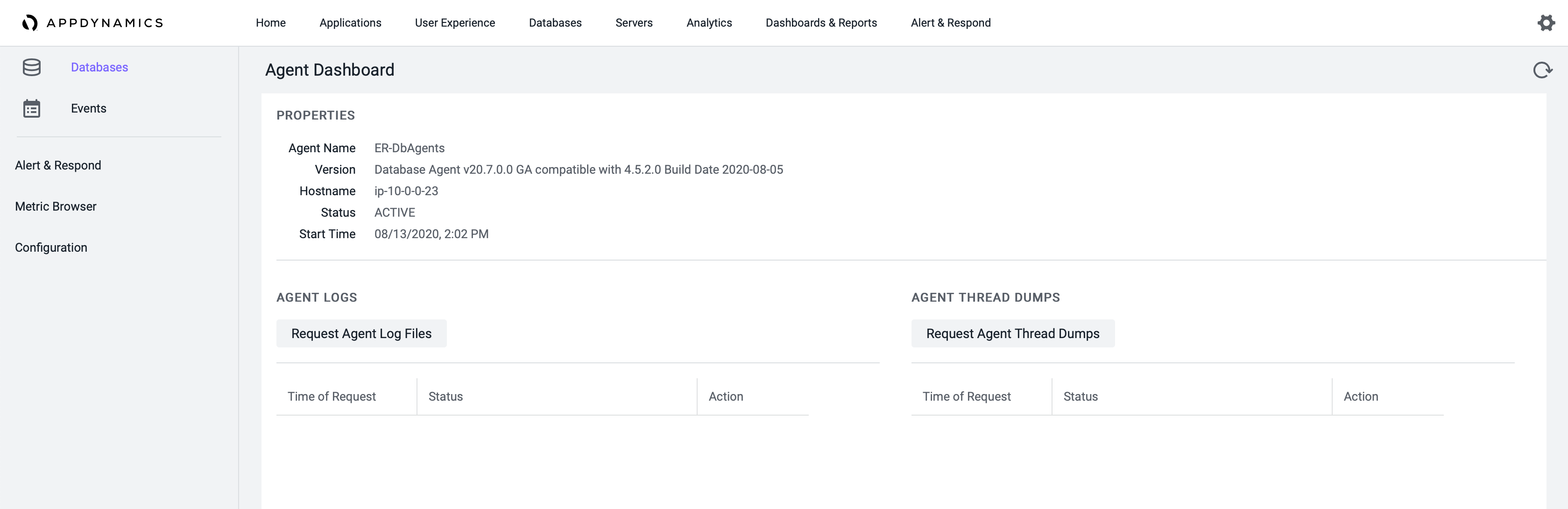This screenshot has height=509, width=1568.
Task: Click the AGENT LOGS section heading
Action: (317, 298)
